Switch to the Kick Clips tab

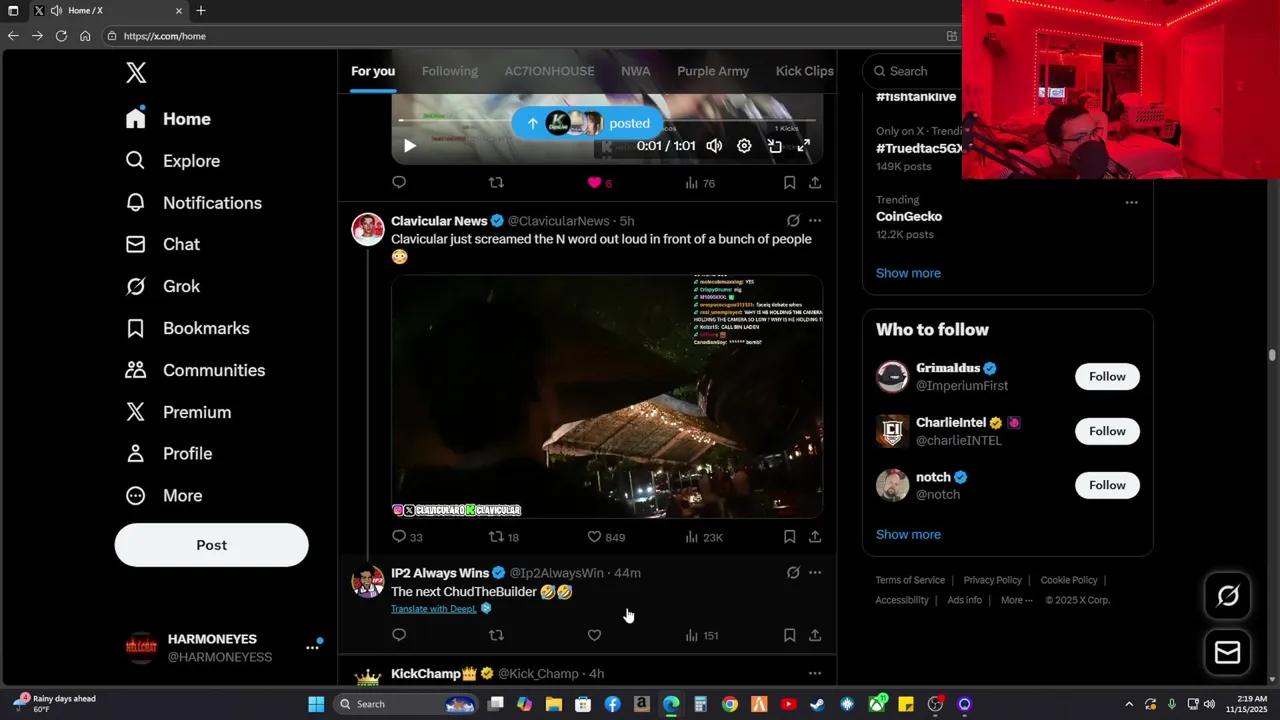pyautogui.click(x=805, y=71)
